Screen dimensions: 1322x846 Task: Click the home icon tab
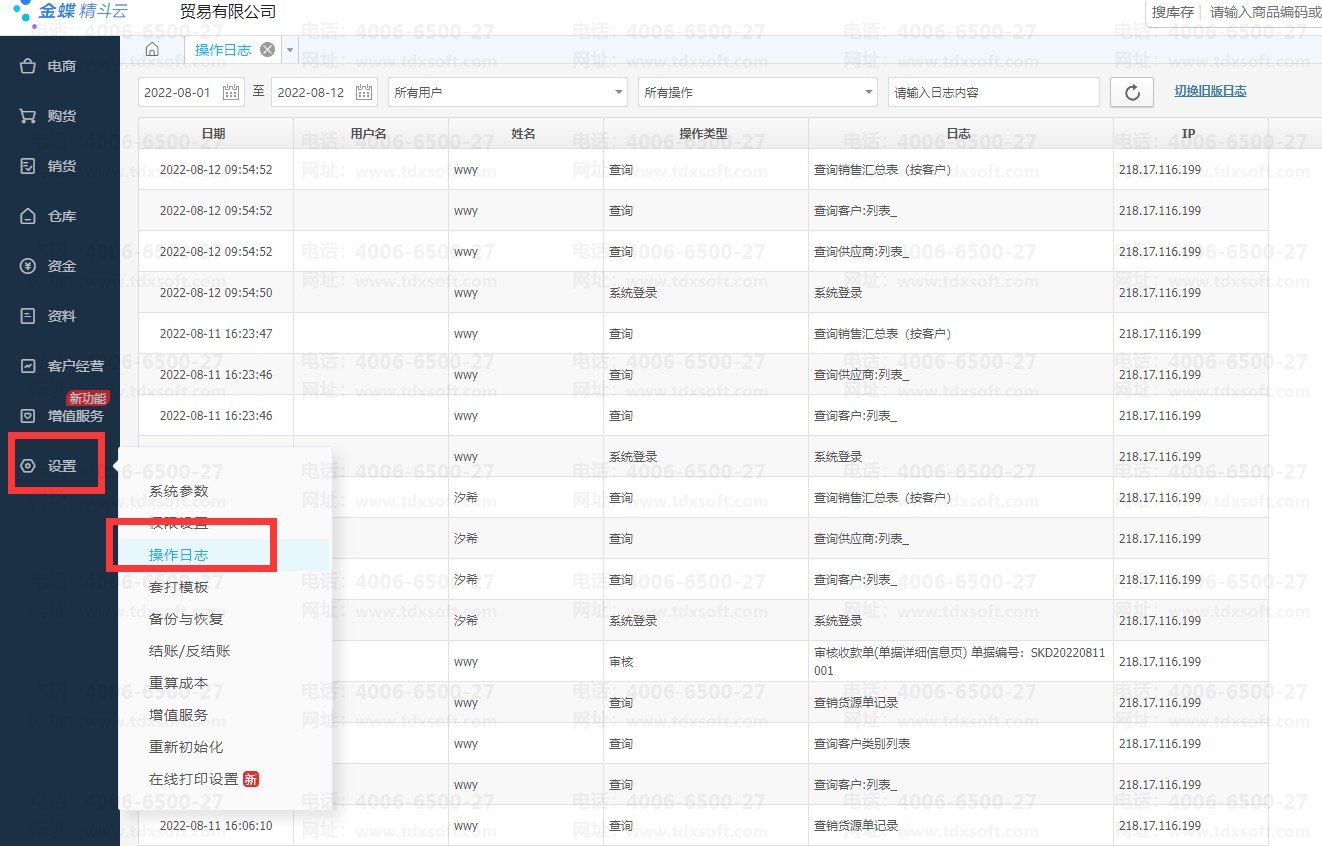tap(152, 50)
